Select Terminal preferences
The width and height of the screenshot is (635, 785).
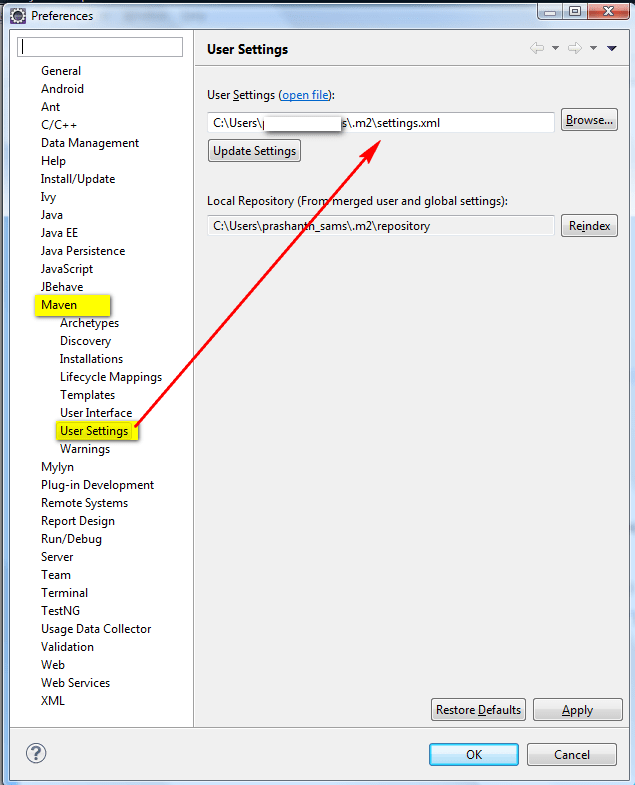65,594
